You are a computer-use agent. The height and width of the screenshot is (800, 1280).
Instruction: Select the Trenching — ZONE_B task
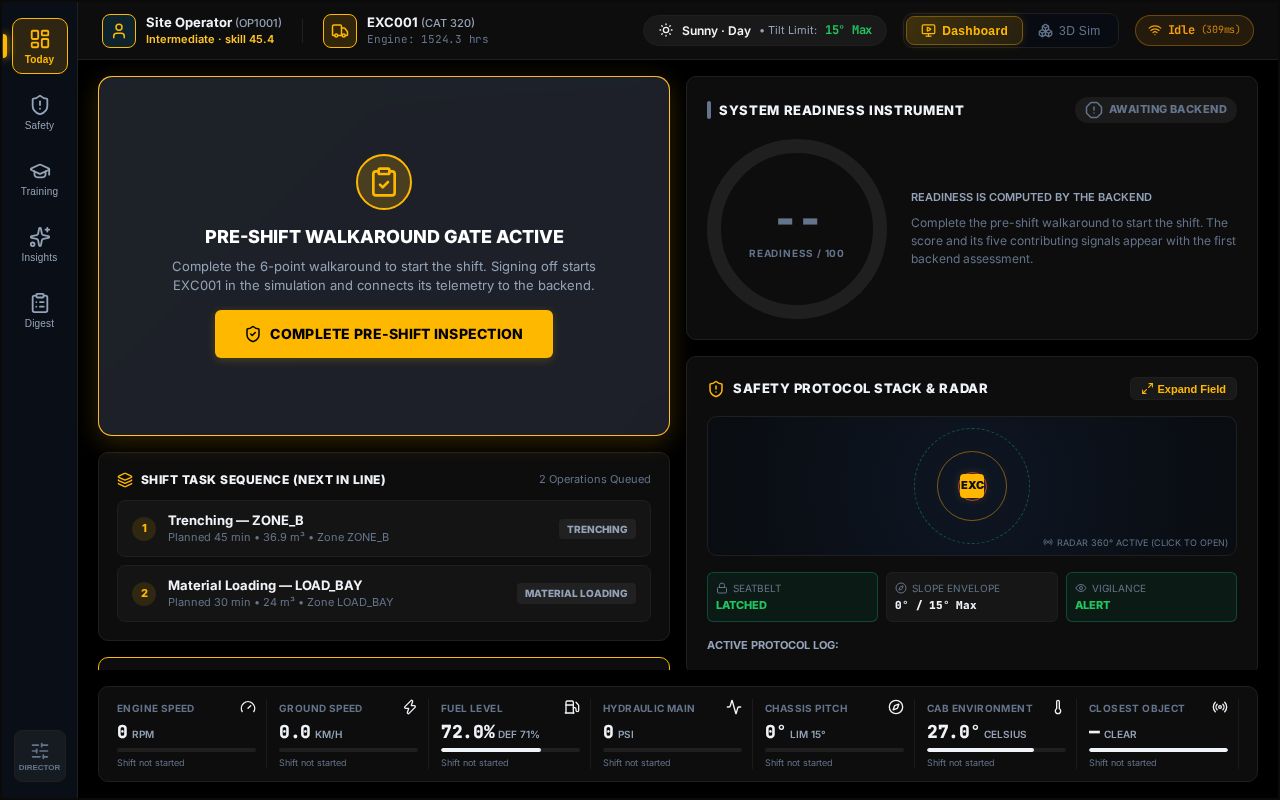pyautogui.click(x=384, y=528)
